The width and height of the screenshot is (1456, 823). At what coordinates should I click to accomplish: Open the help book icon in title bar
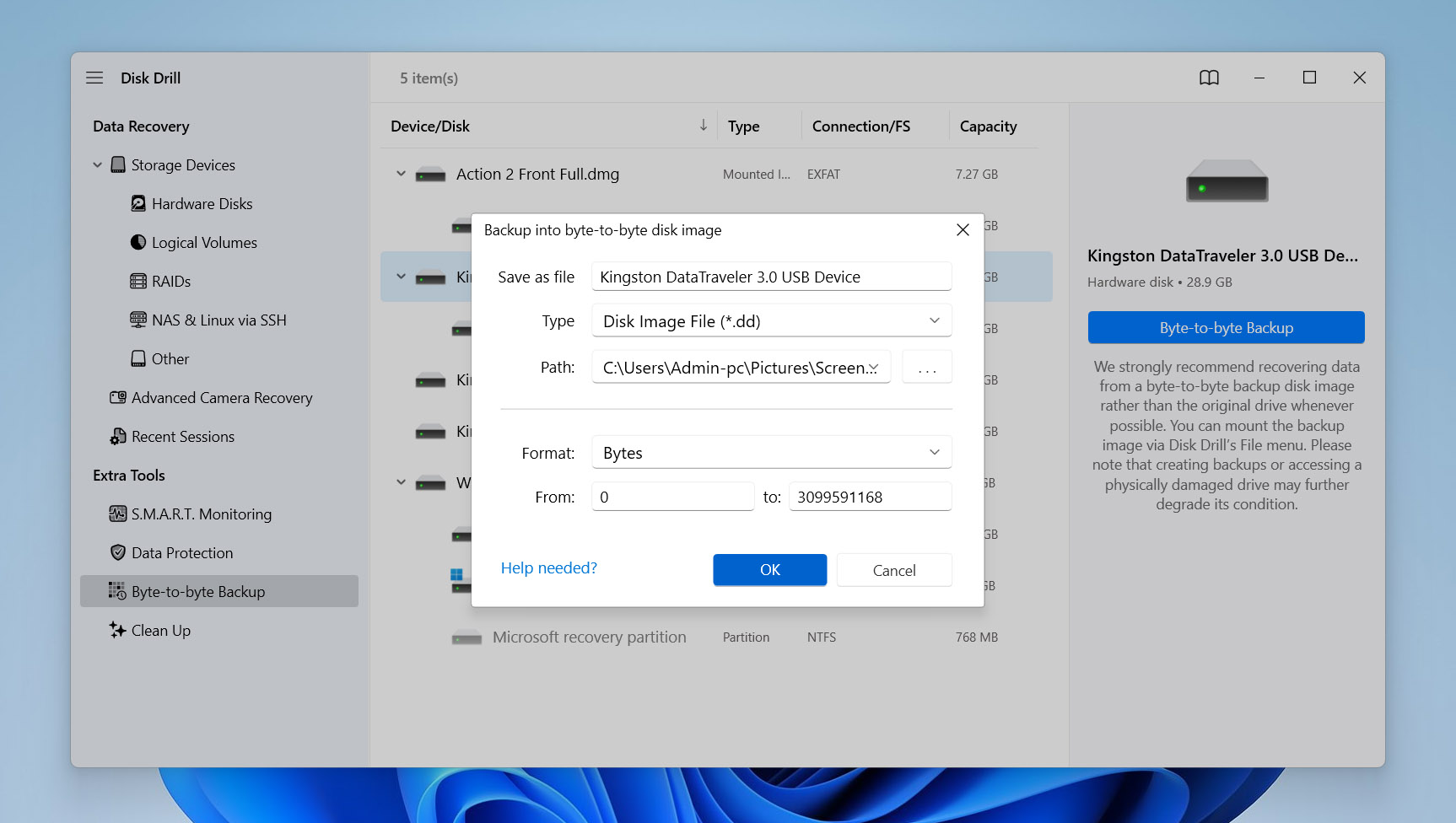[x=1209, y=78]
